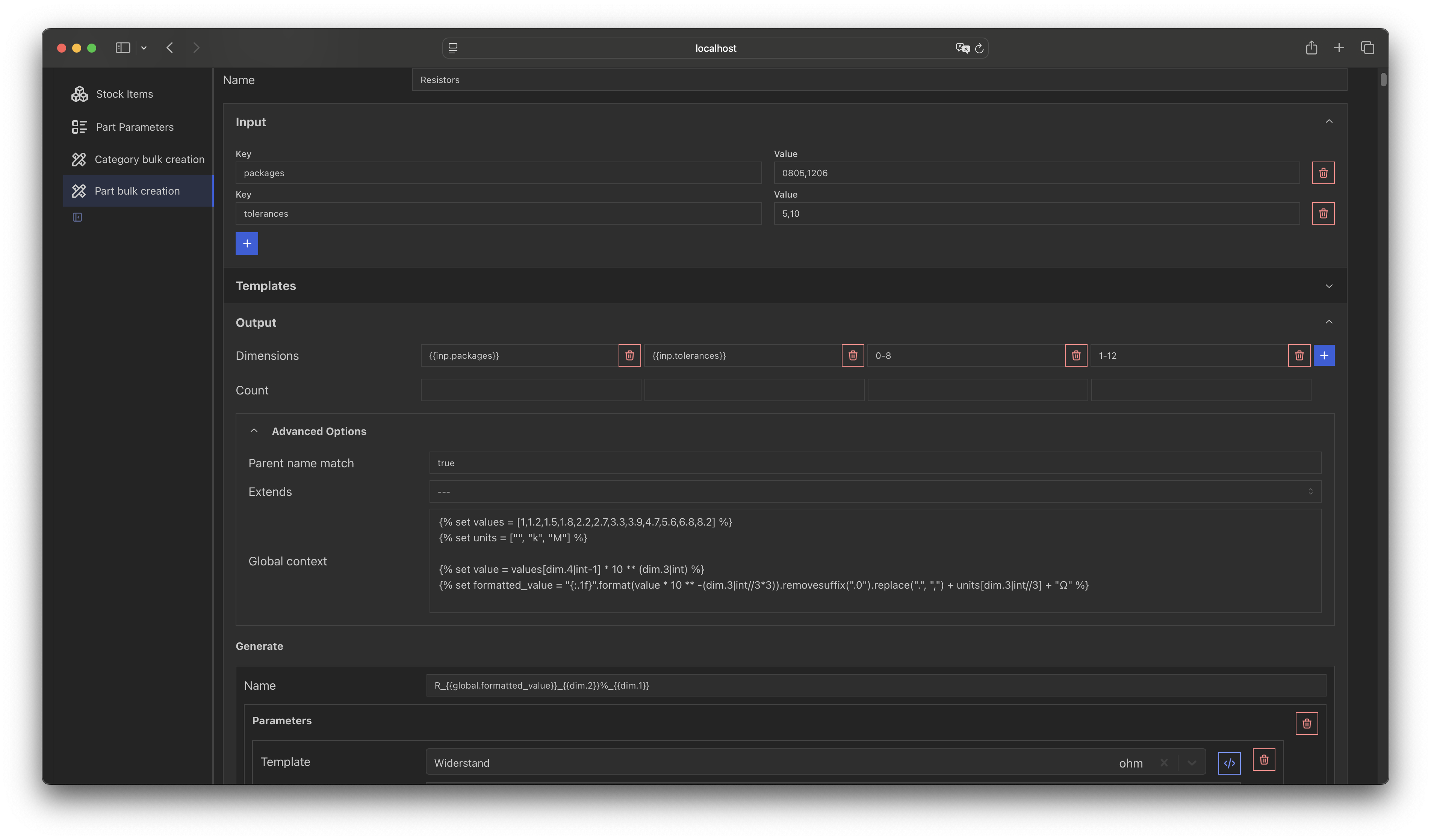Click the Parent name match field
This screenshot has height=840, width=1431.
874,463
